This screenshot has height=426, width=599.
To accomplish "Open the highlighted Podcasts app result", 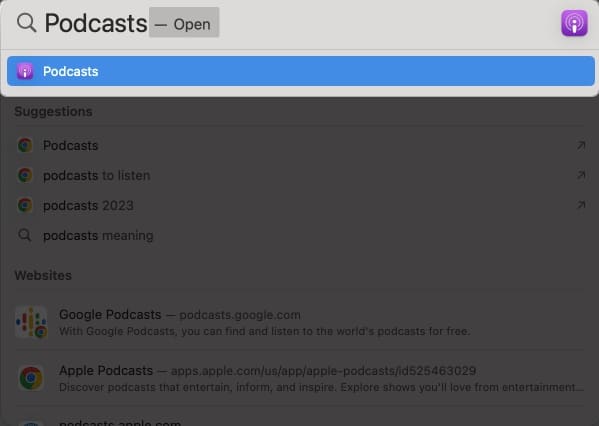I will click(x=301, y=71).
